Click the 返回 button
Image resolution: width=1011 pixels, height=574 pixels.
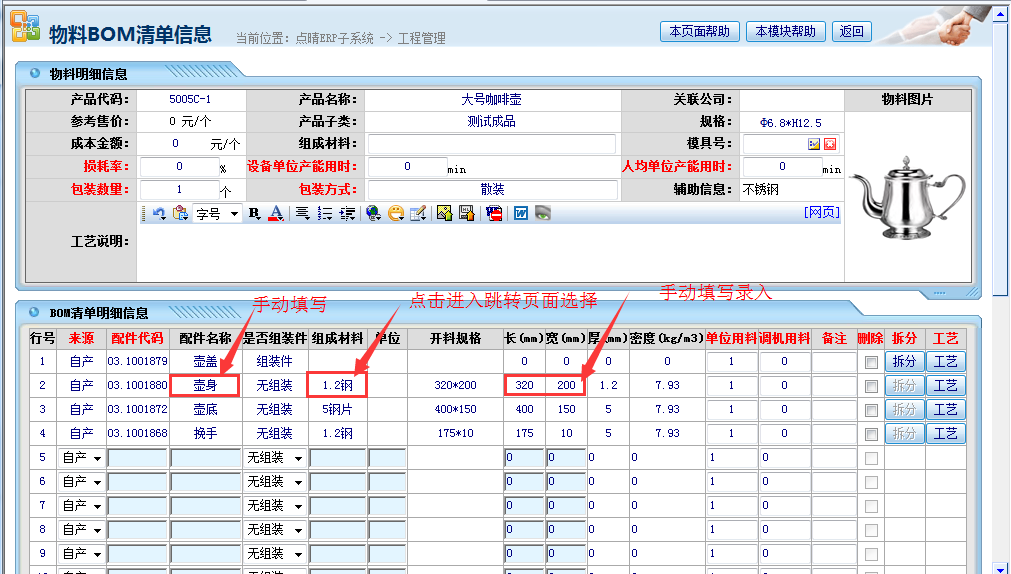click(852, 31)
